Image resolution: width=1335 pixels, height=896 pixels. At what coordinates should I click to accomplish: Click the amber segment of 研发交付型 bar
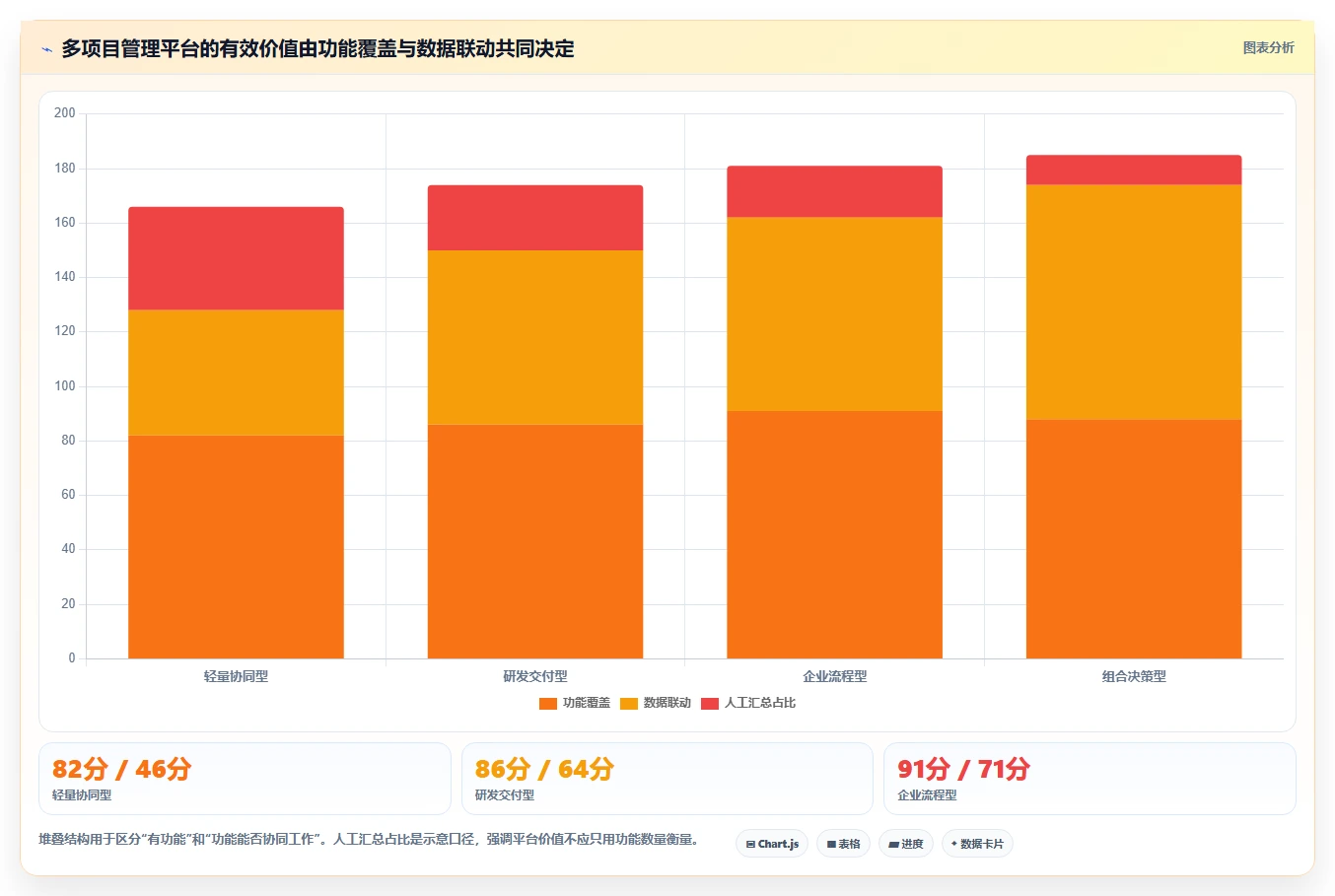[x=535, y=337]
